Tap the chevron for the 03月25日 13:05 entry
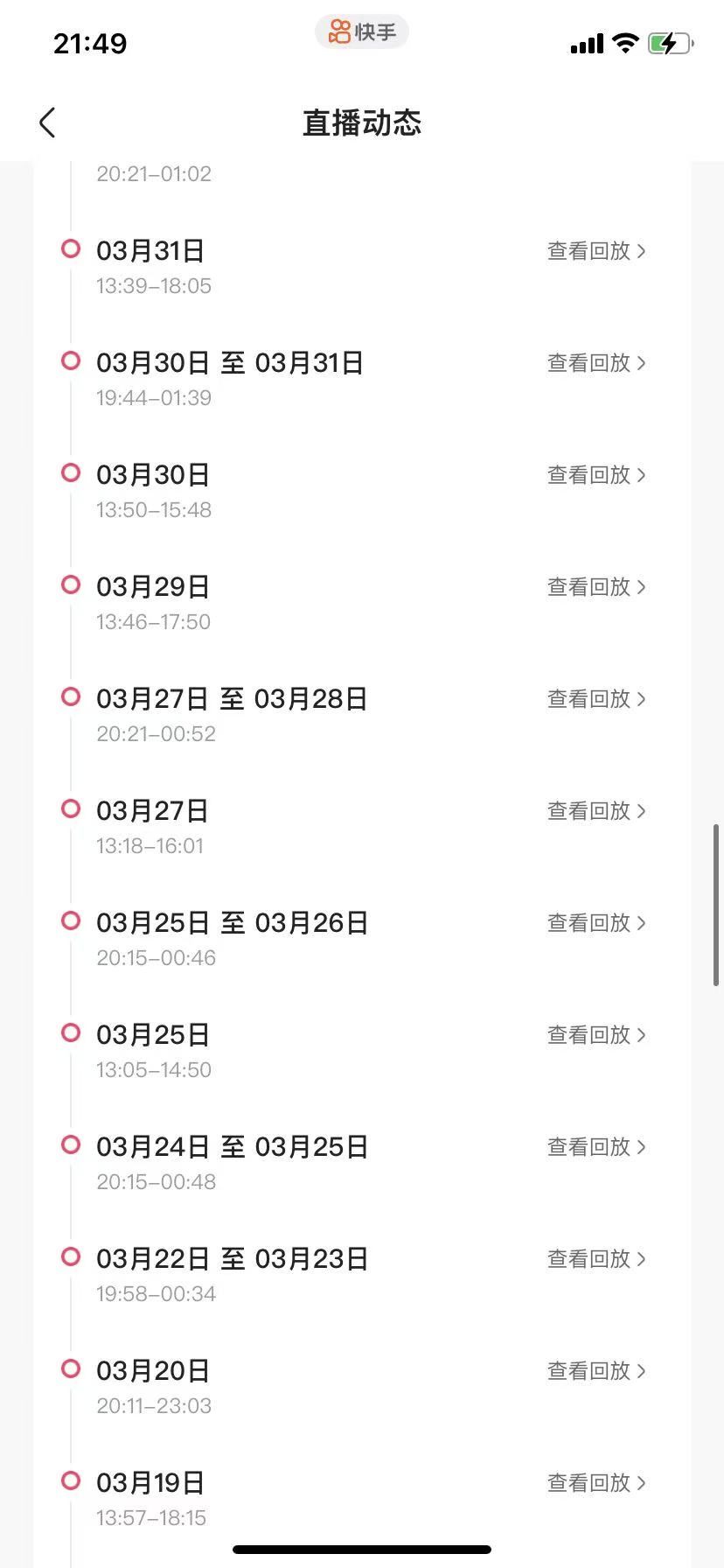The width and height of the screenshot is (724, 1568). (642, 1035)
